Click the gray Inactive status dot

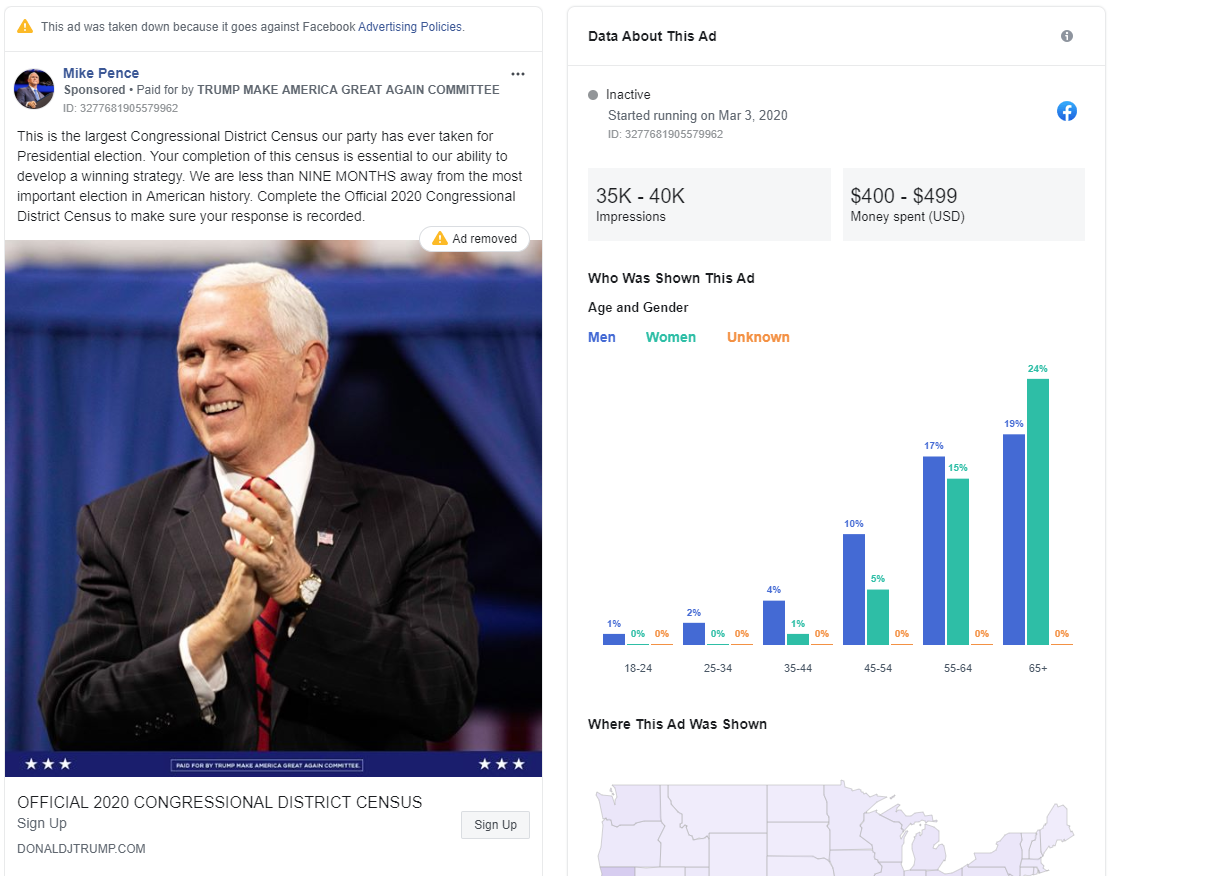click(592, 94)
